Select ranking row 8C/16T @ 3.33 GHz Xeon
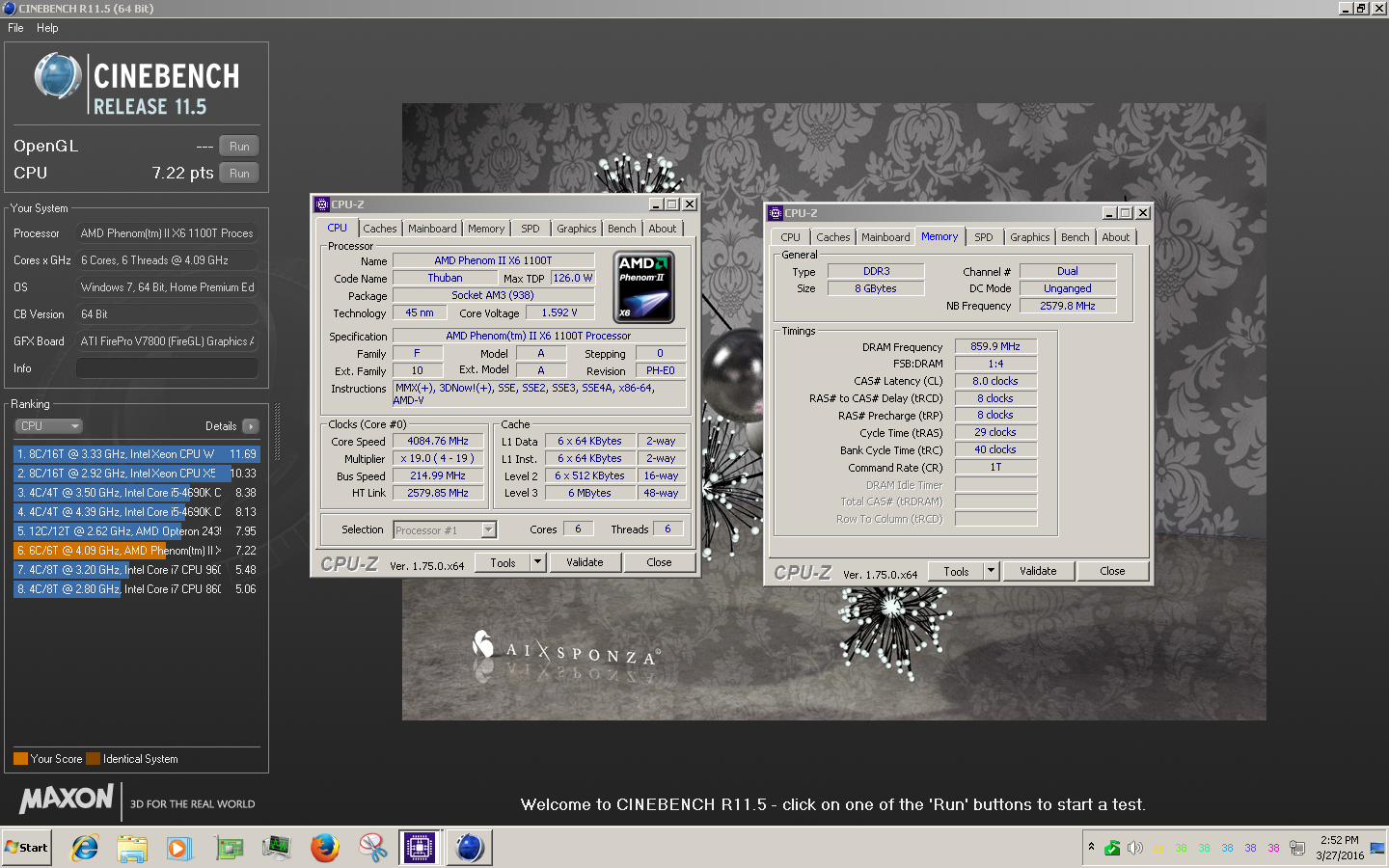Screen dimensions: 1389x868 [x=137, y=454]
